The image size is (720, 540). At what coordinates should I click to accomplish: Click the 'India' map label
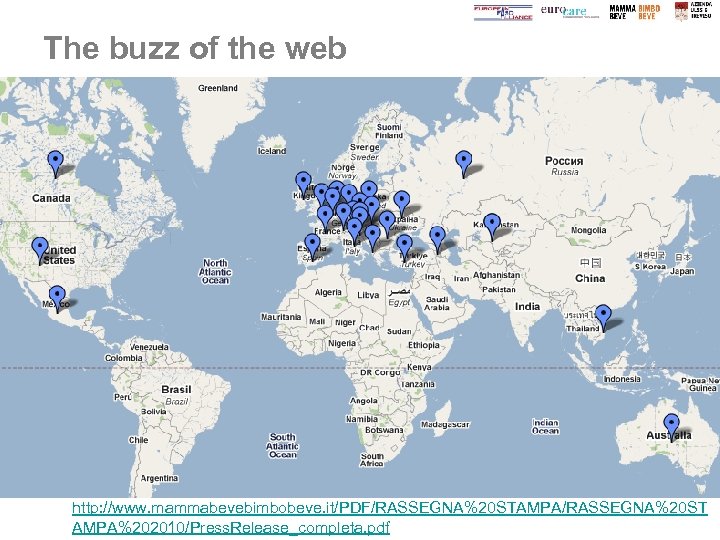point(527,306)
